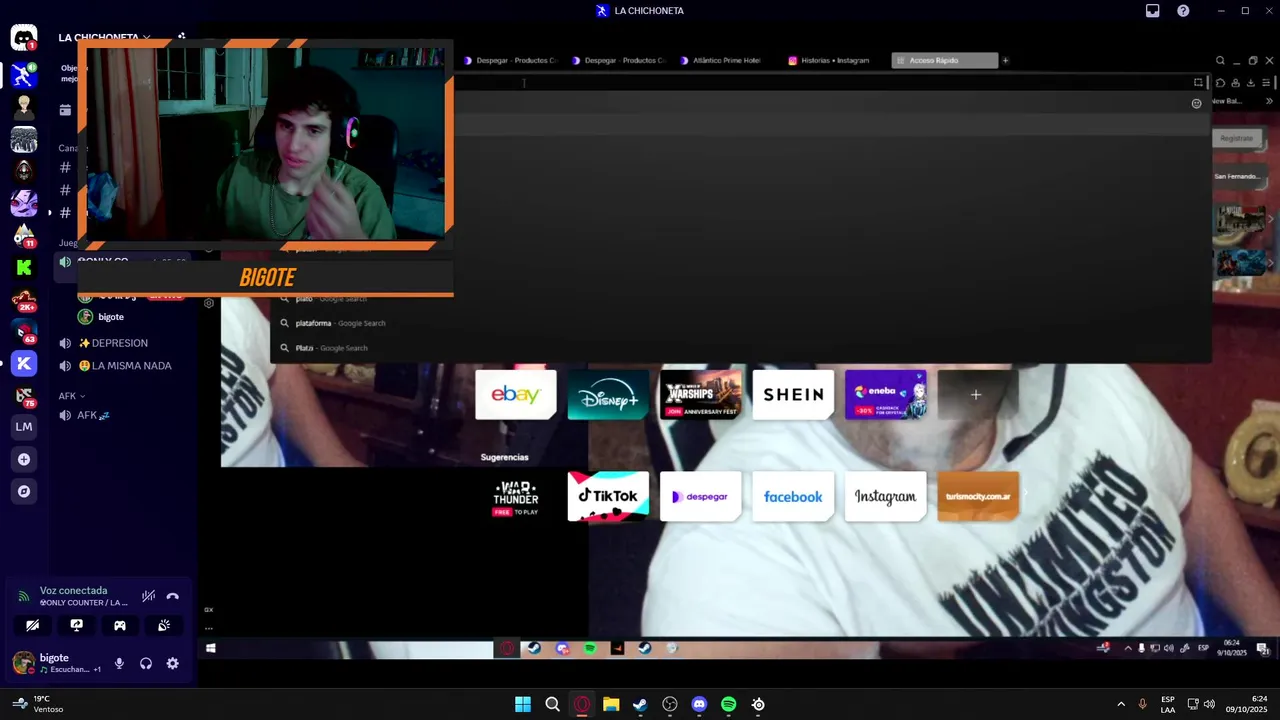
Task: Open the blue K server icon
Action: 24,364
